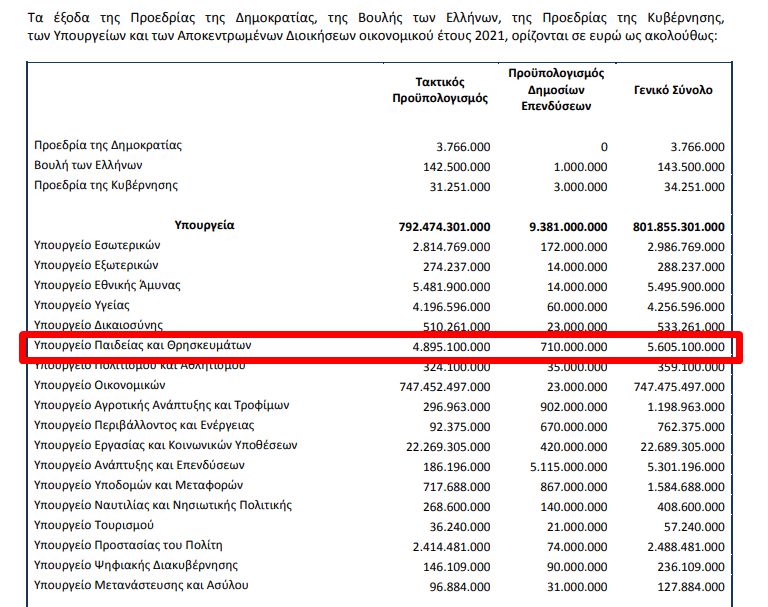Click the 'Προϋπολογισμός Δημοσίων Επενδύσεων' column header
The image size is (768, 607).
coord(556,89)
